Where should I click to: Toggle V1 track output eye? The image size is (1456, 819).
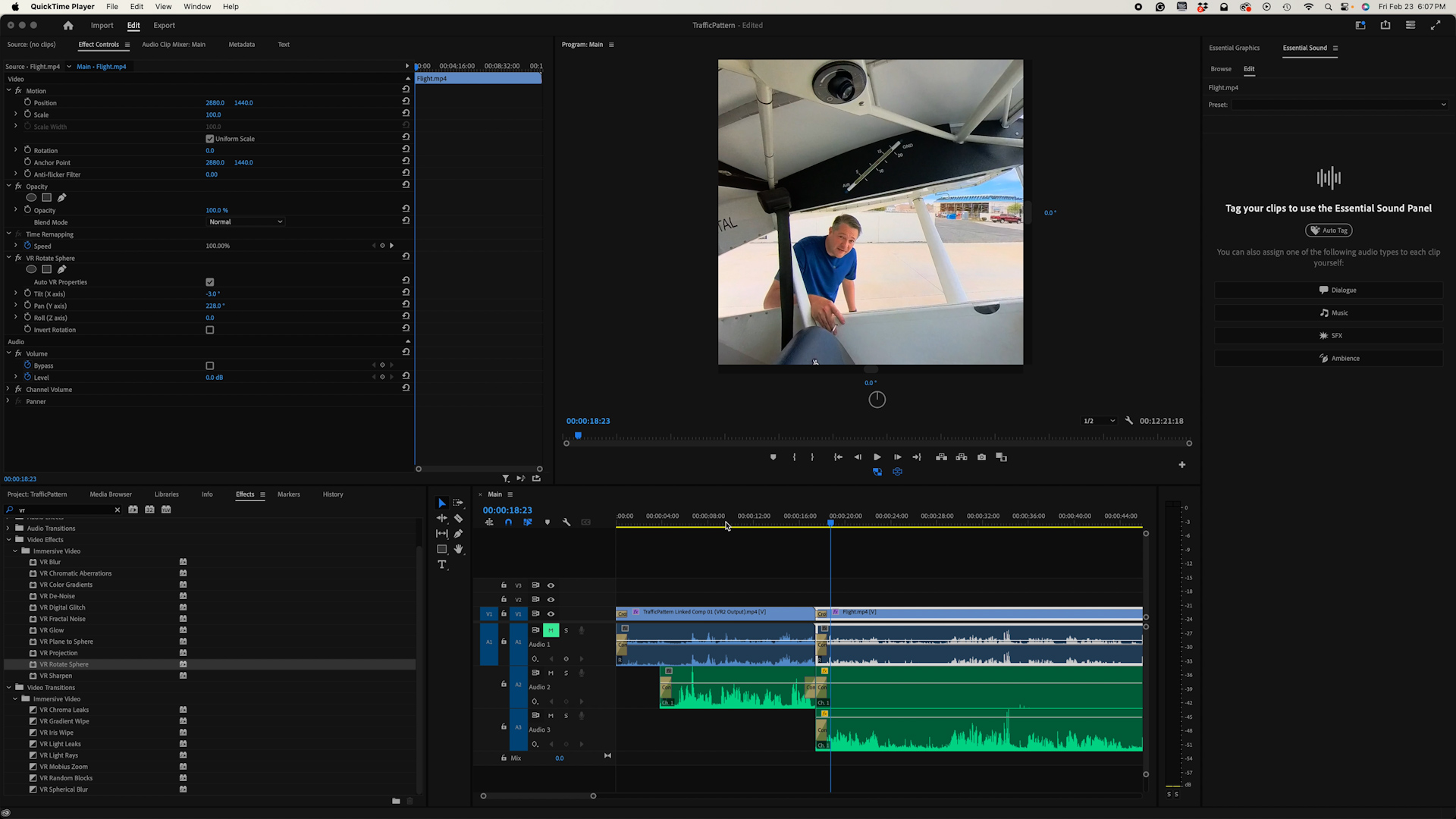click(551, 614)
